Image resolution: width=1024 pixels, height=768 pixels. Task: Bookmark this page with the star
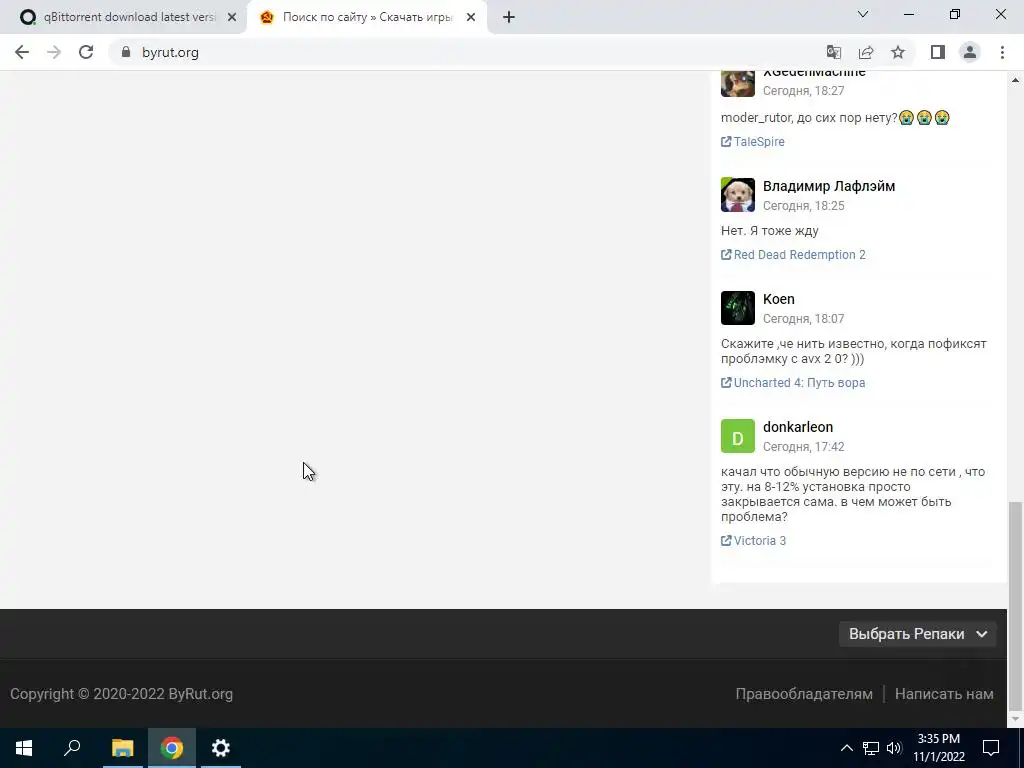pos(898,52)
